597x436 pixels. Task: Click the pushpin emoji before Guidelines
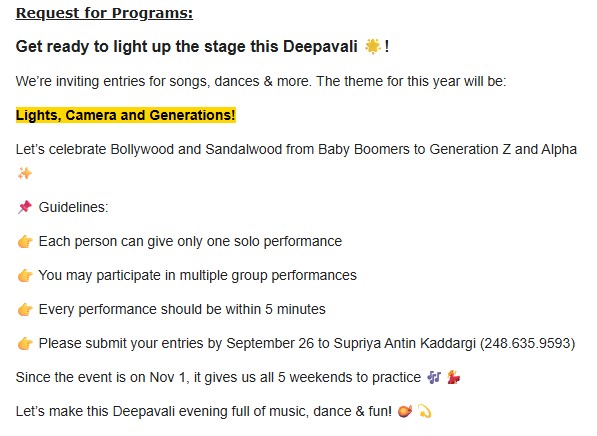click(25, 207)
